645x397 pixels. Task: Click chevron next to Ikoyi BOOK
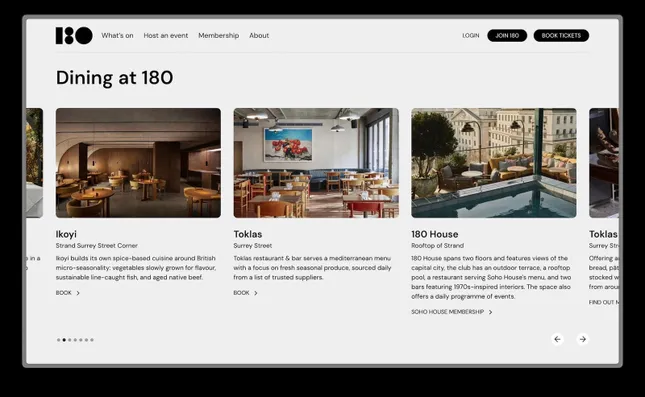point(78,293)
